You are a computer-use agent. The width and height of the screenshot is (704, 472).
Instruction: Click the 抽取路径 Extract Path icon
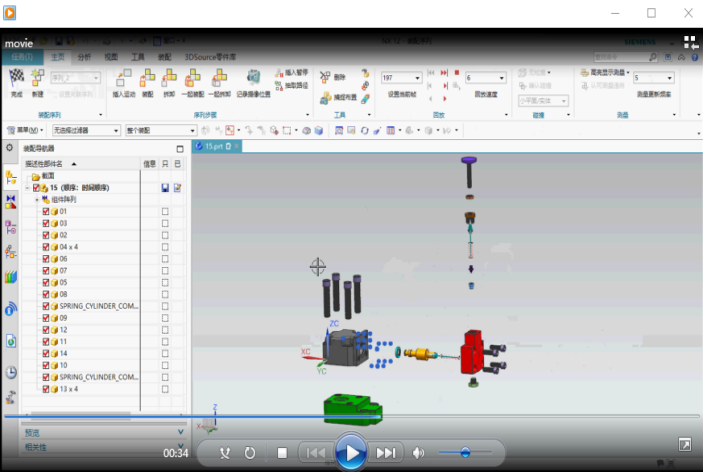click(279, 85)
